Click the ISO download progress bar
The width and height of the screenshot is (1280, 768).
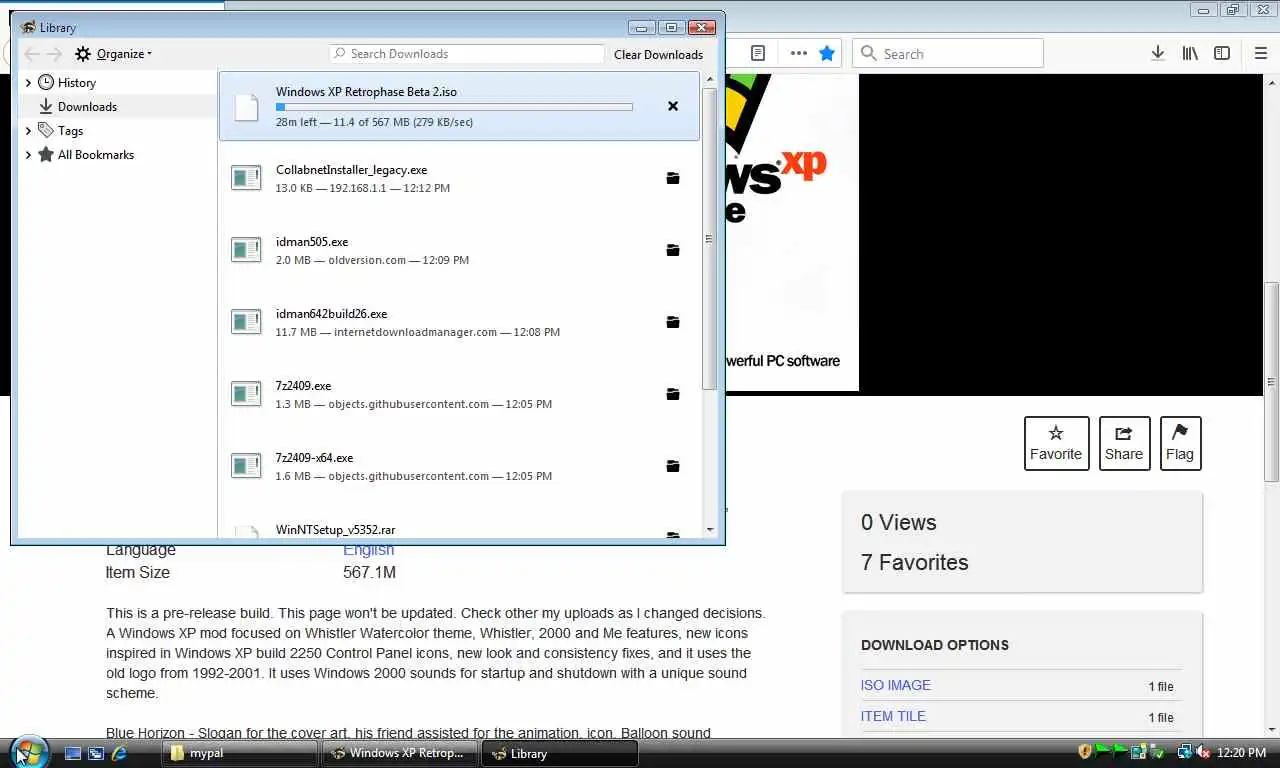click(454, 107)
